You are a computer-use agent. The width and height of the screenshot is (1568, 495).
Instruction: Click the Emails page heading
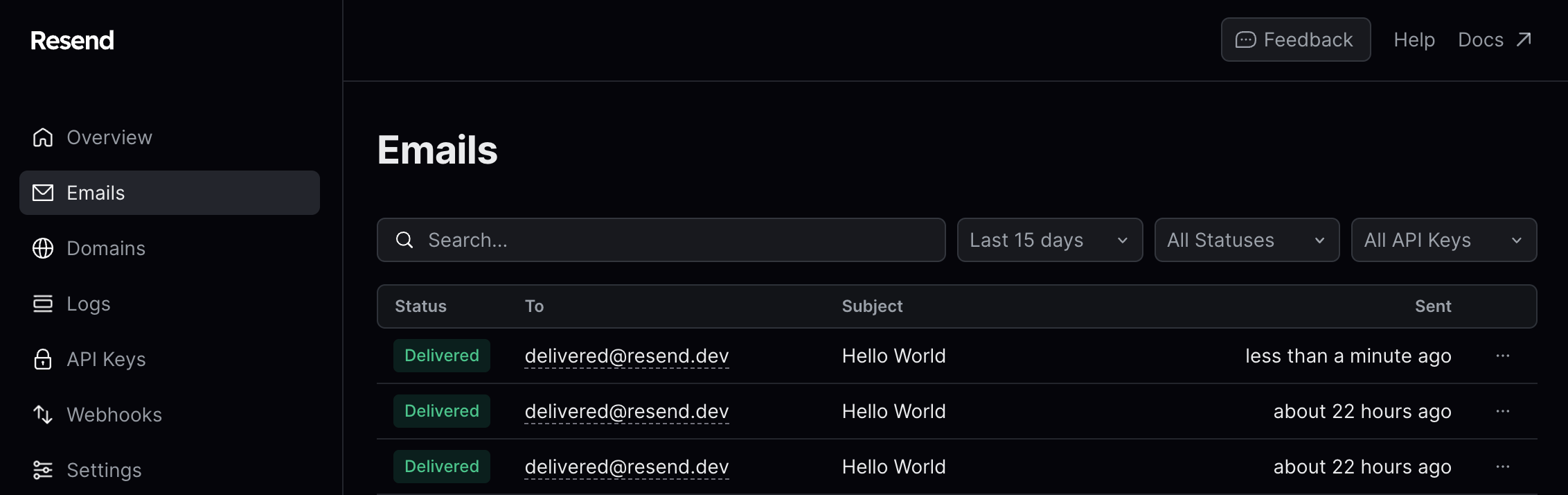(x=437, y=150)
